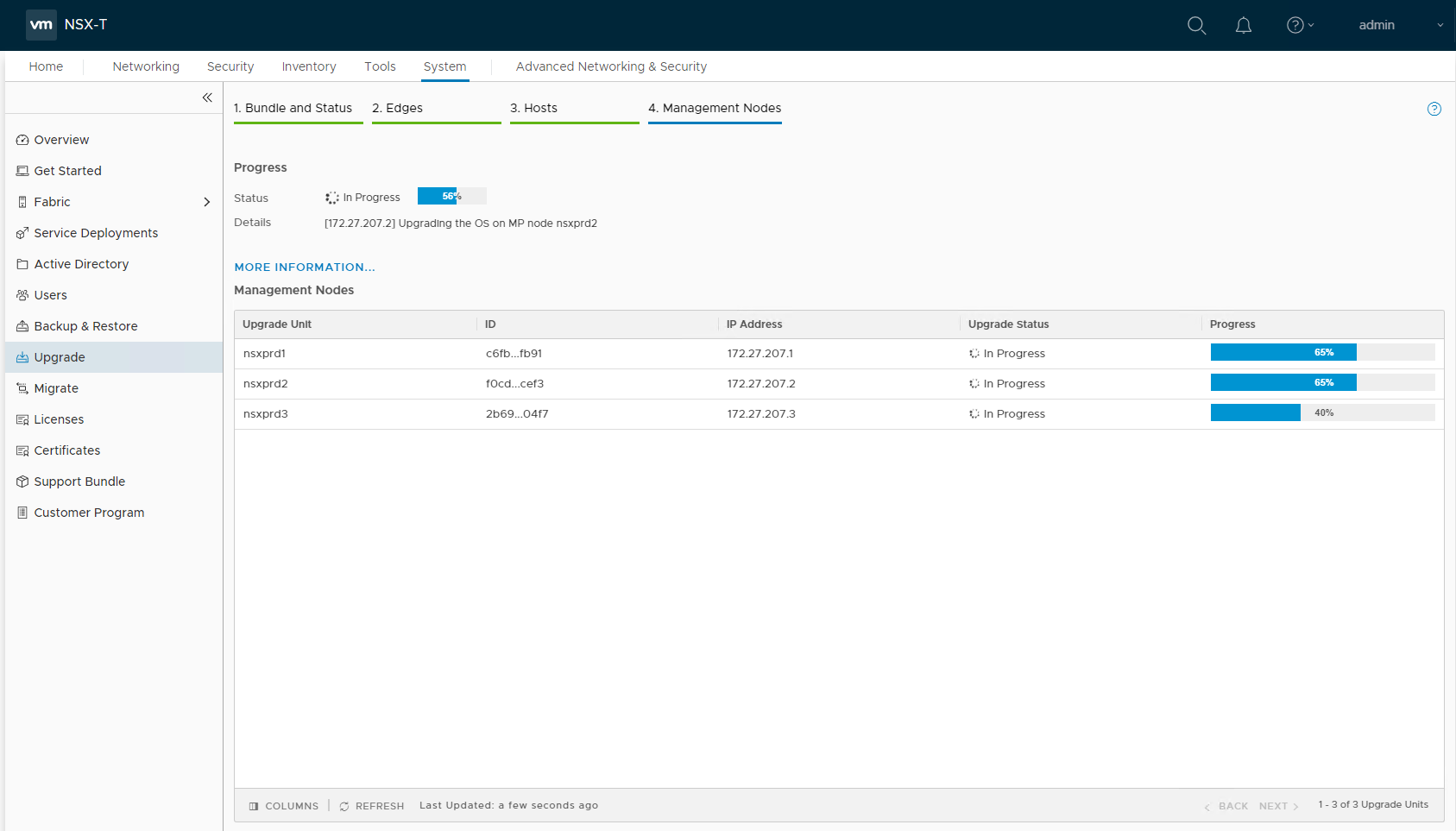This screenshot has height=831, width=1456.
Task: Click the Users sidebar icon
Action: point(22,295)
